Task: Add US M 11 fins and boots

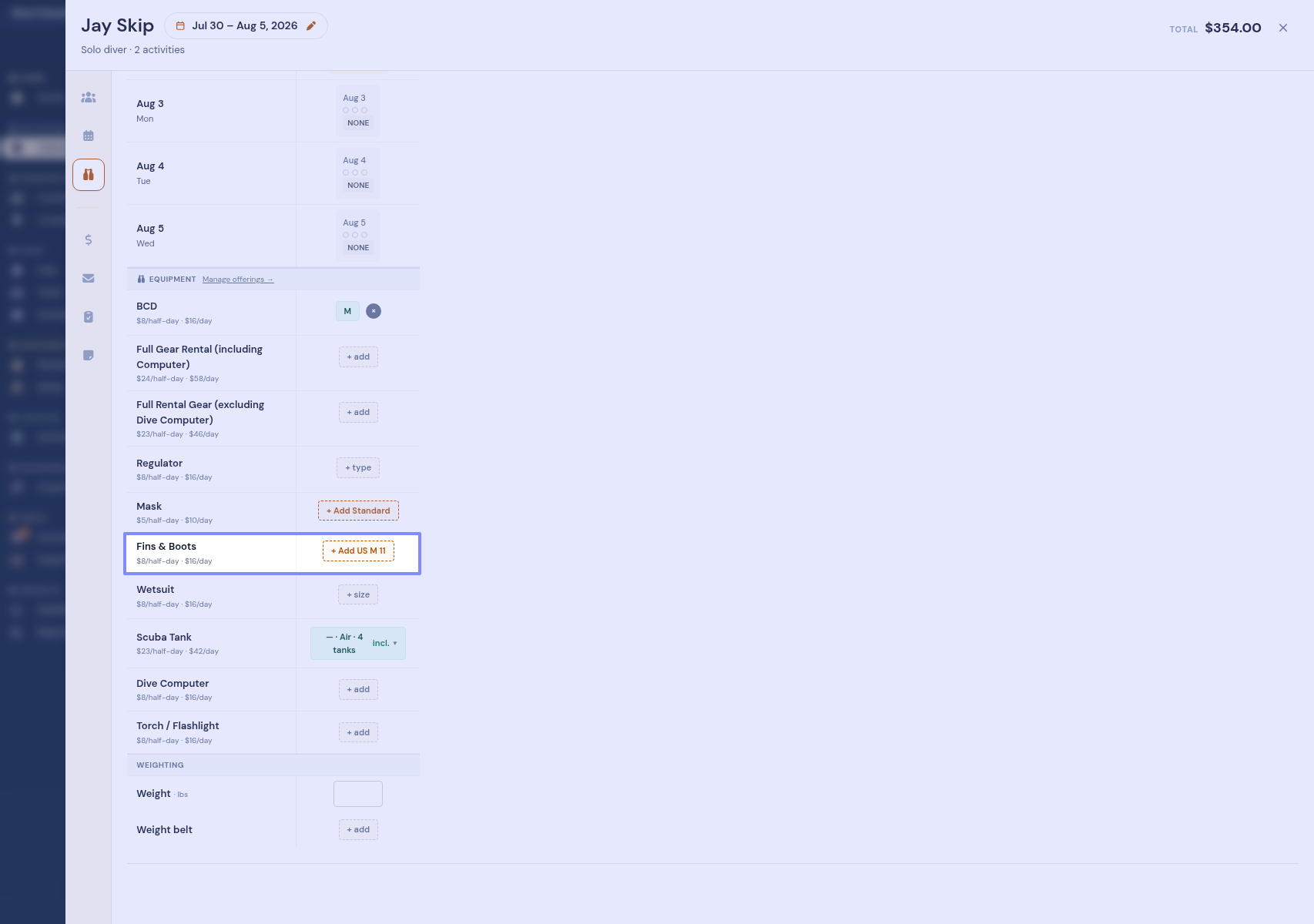Action: click(x=358, y=551)
